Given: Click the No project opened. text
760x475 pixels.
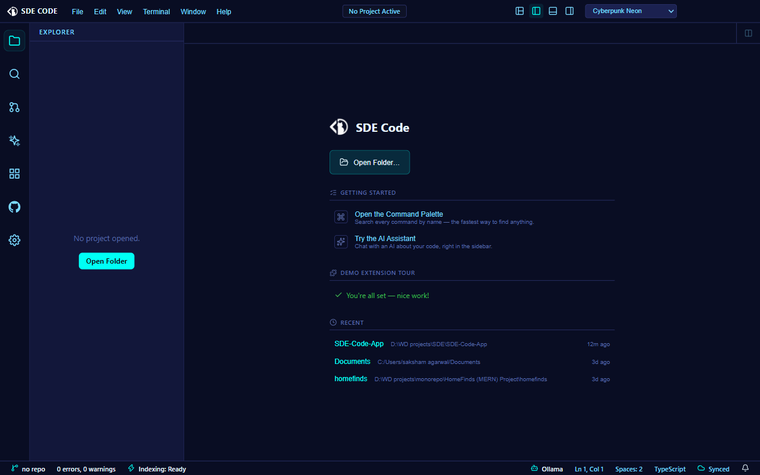Looking at the screenshot, I should [107, 238].
